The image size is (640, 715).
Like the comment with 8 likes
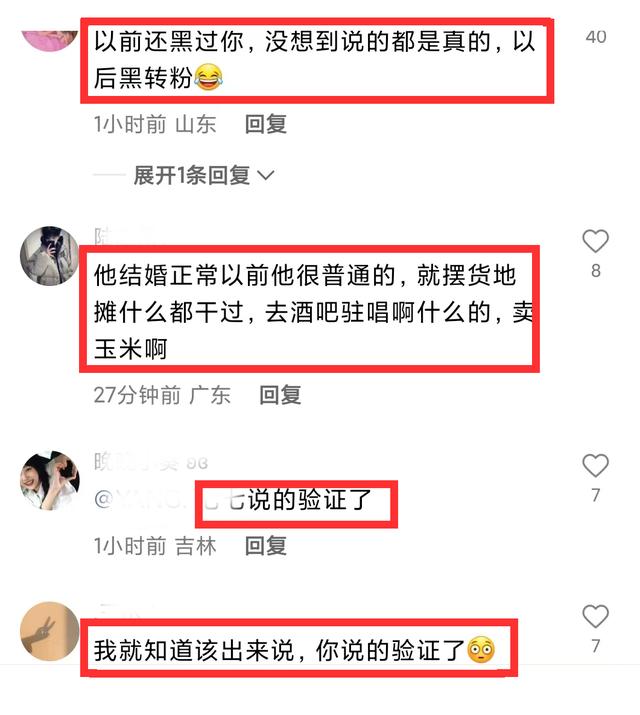click(x=595, y=241)
